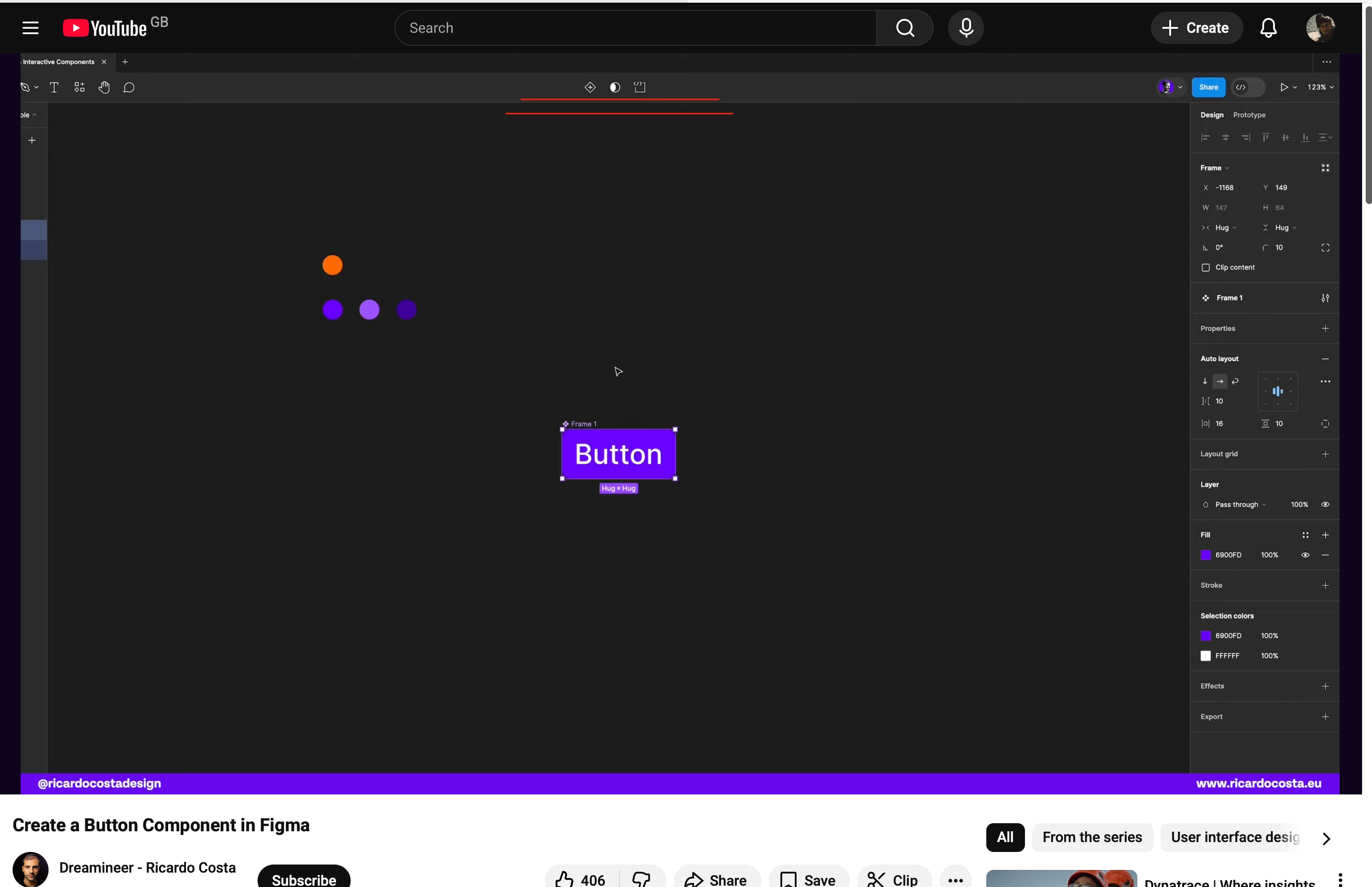
Task: Open the YouTube hamburger guide menu
Action: [30, 28]
